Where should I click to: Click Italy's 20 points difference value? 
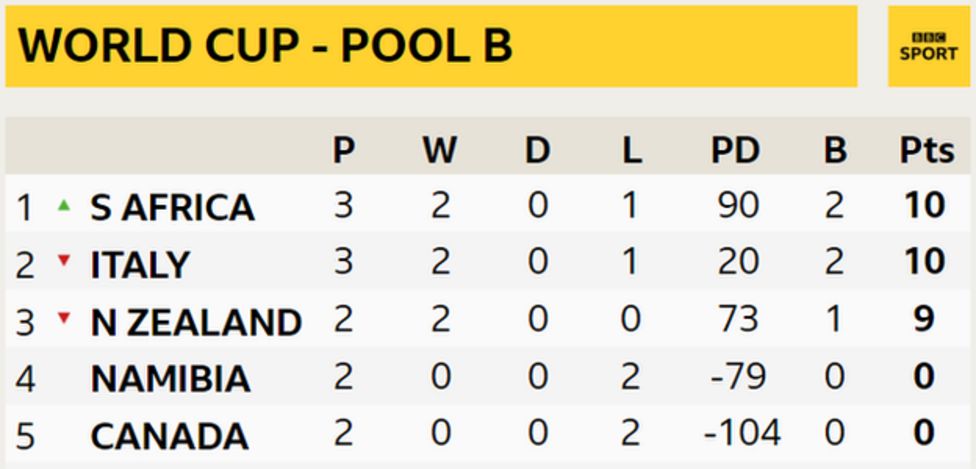pos(738,262)
